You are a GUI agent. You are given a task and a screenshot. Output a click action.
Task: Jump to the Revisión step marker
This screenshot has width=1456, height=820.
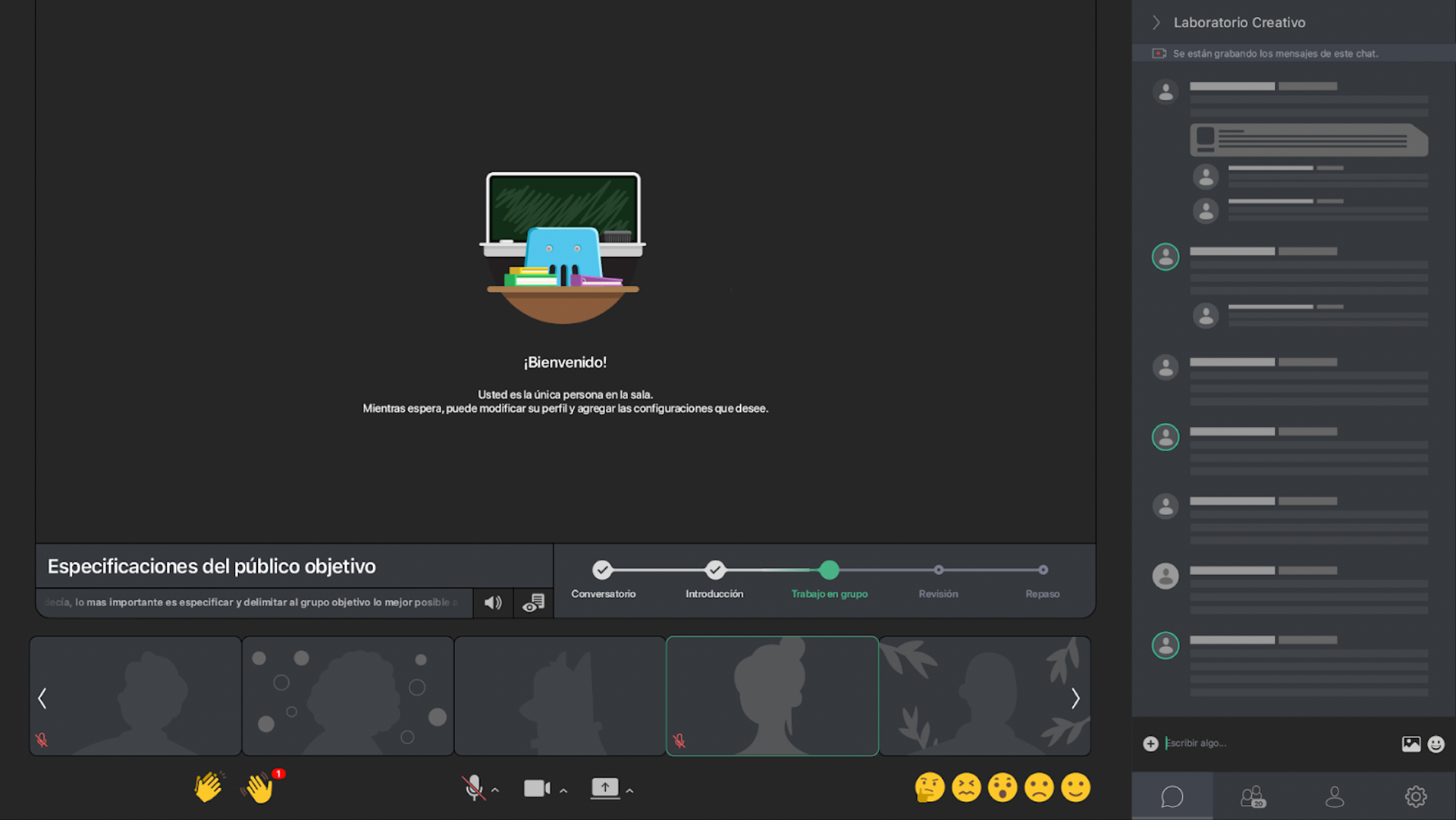click(x=939, y=570)
